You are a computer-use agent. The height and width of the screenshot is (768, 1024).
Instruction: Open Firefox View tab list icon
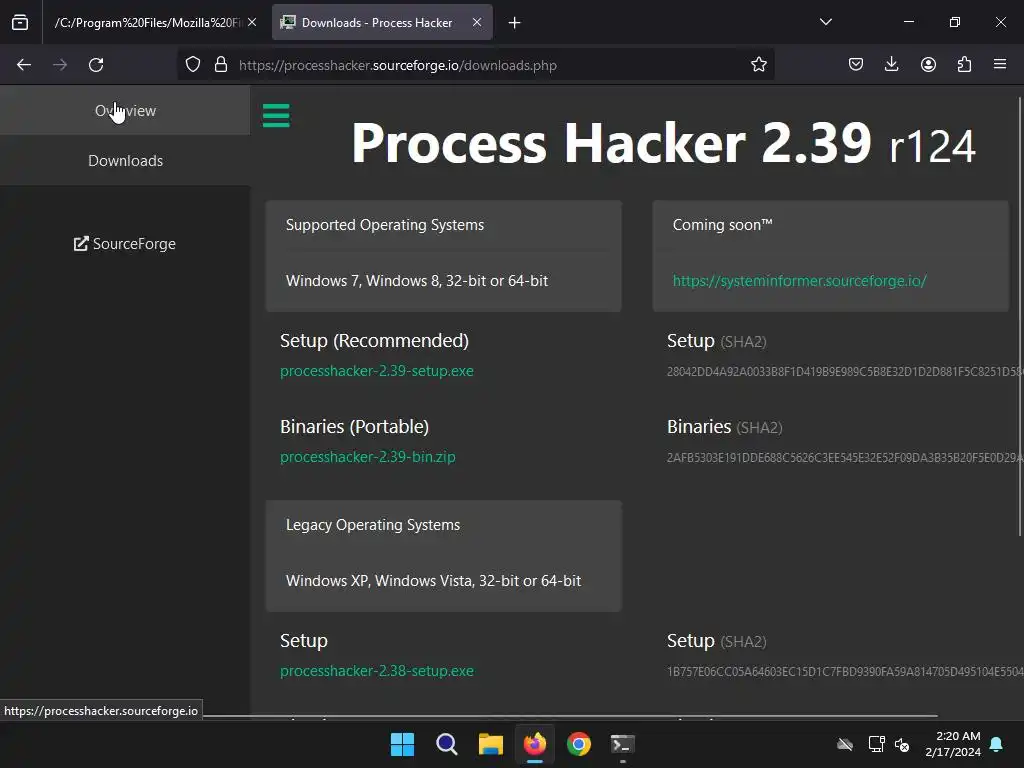20,22
